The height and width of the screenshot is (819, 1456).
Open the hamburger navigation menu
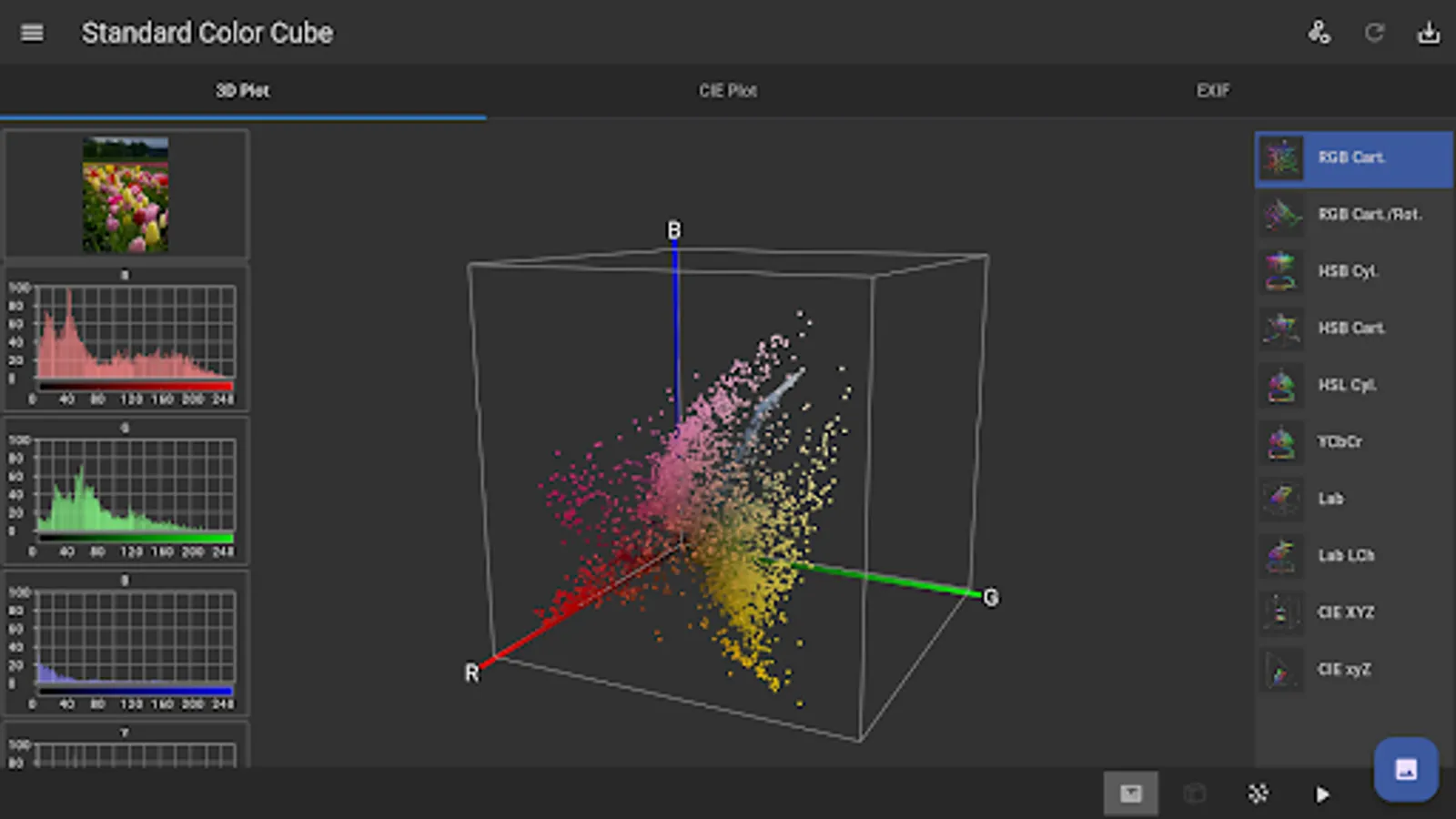click(x=32, y=33)
